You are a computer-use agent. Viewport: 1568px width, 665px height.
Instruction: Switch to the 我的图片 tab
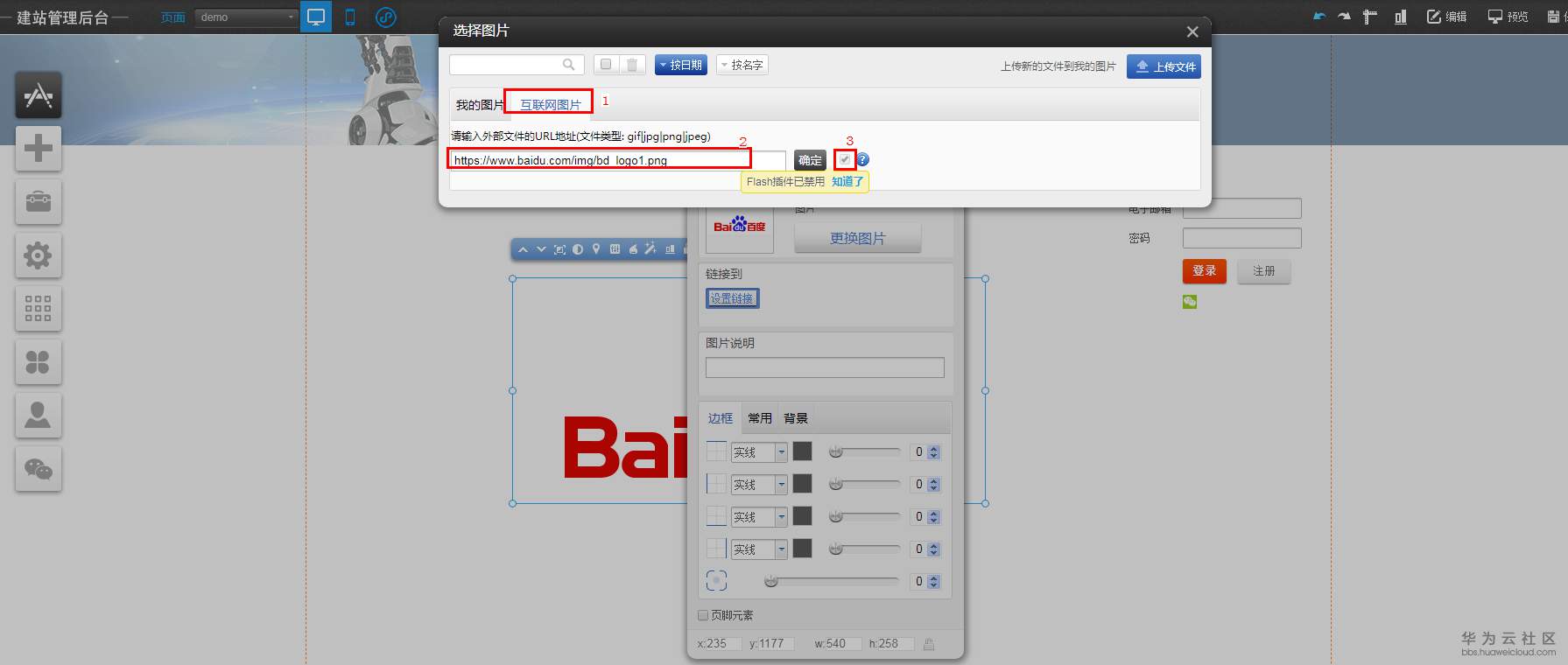coord(479,105)
